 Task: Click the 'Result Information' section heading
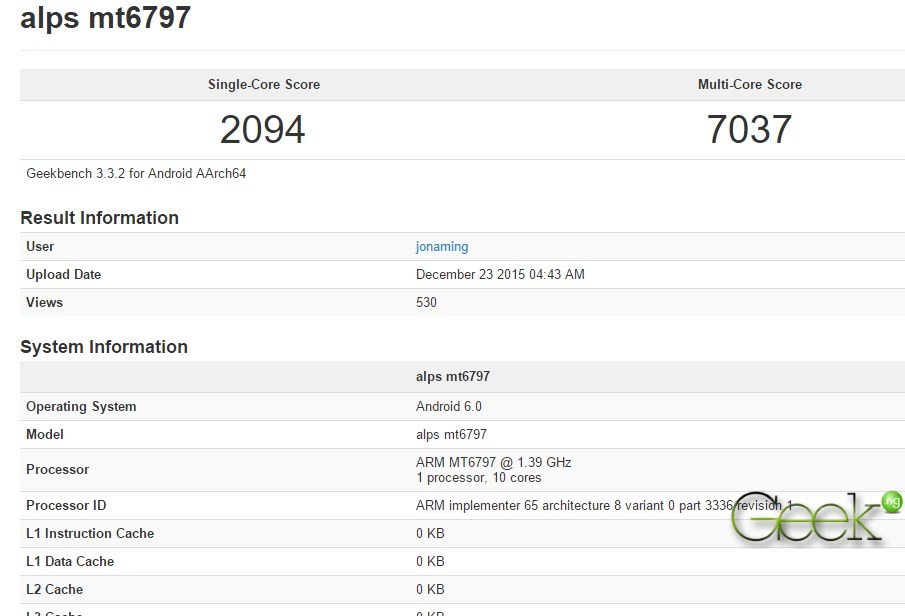(99, 218)
